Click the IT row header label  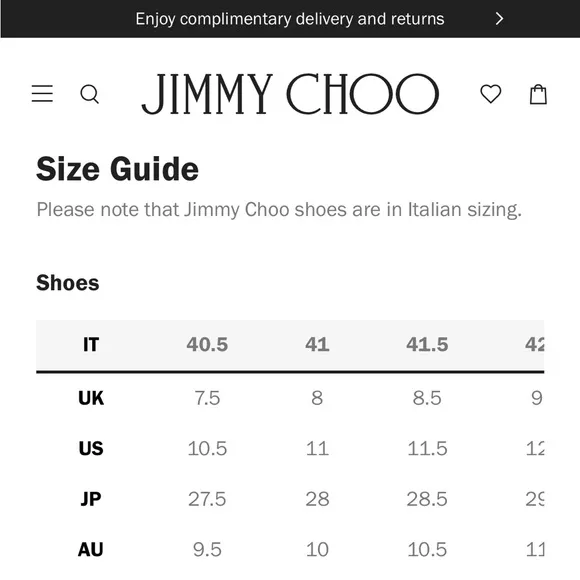pos(91,344)
